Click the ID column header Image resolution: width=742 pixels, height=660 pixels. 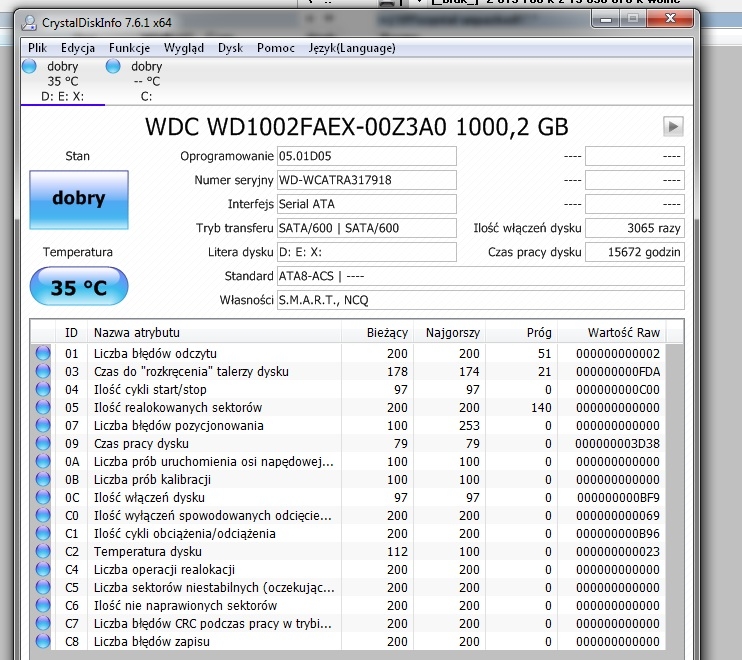pos(71,333)
